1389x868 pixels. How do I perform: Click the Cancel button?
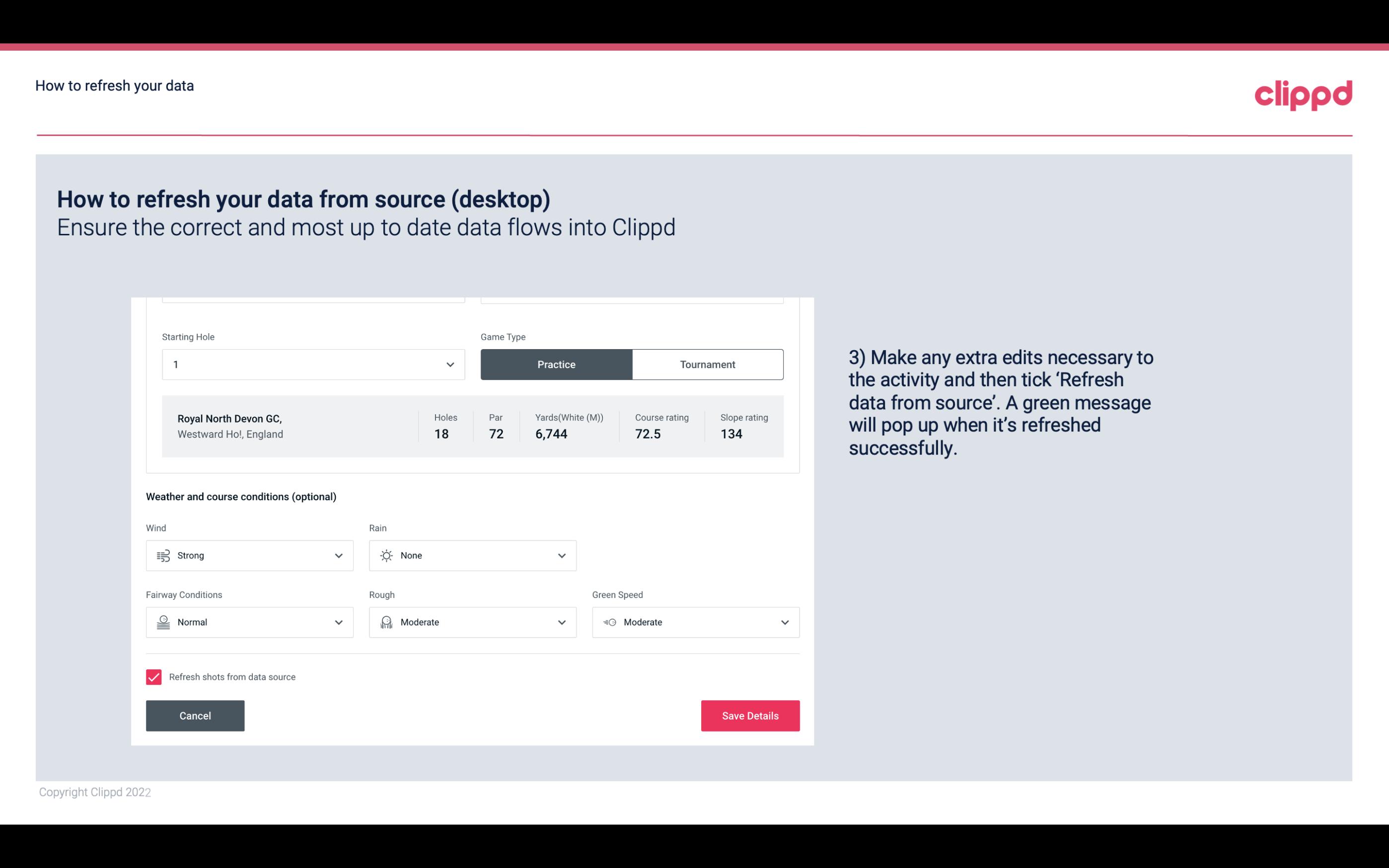click(x=195, y=716)
